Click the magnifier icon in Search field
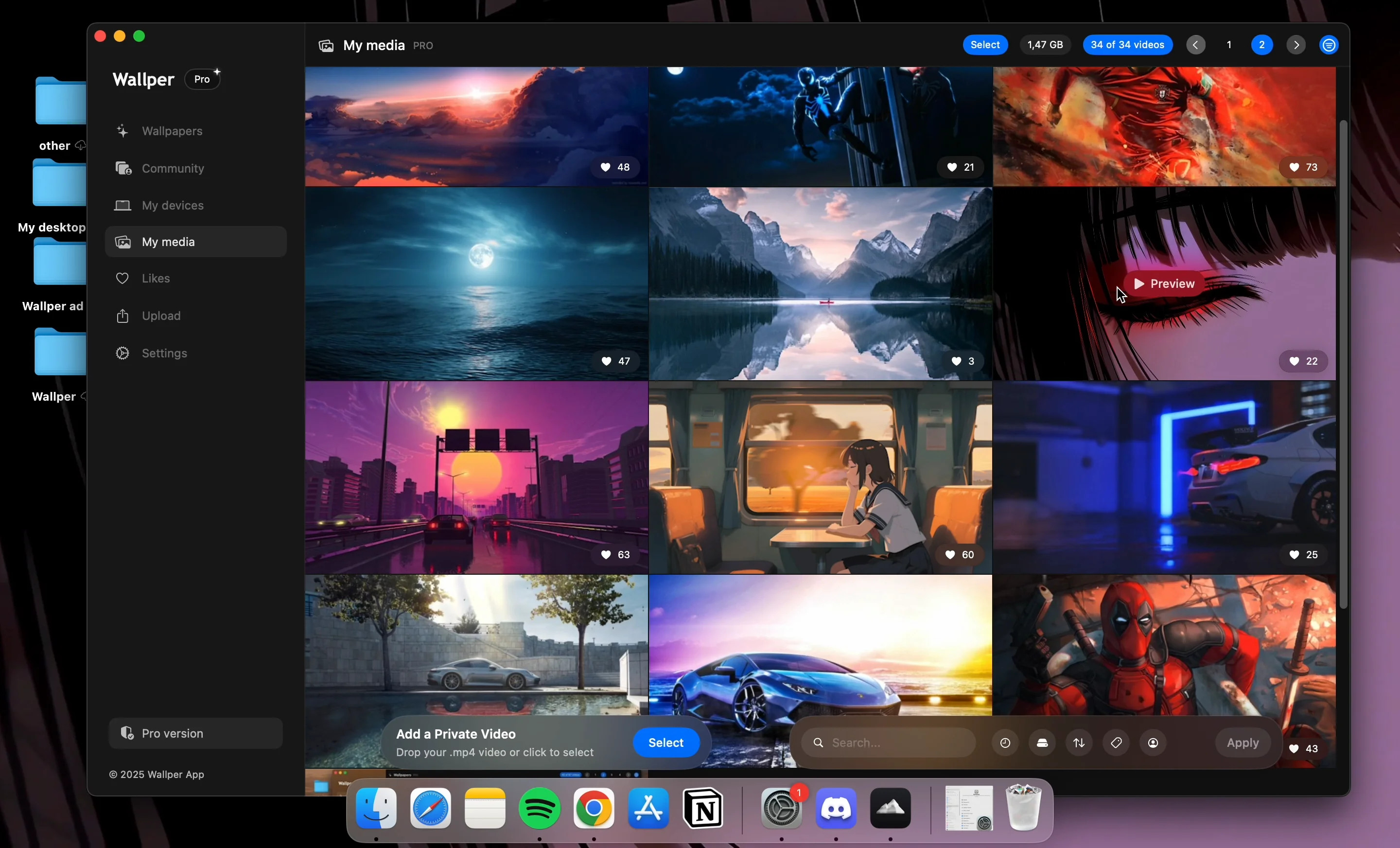The width and height of the screenshot is (1400, 848). (x=818, y=743)
